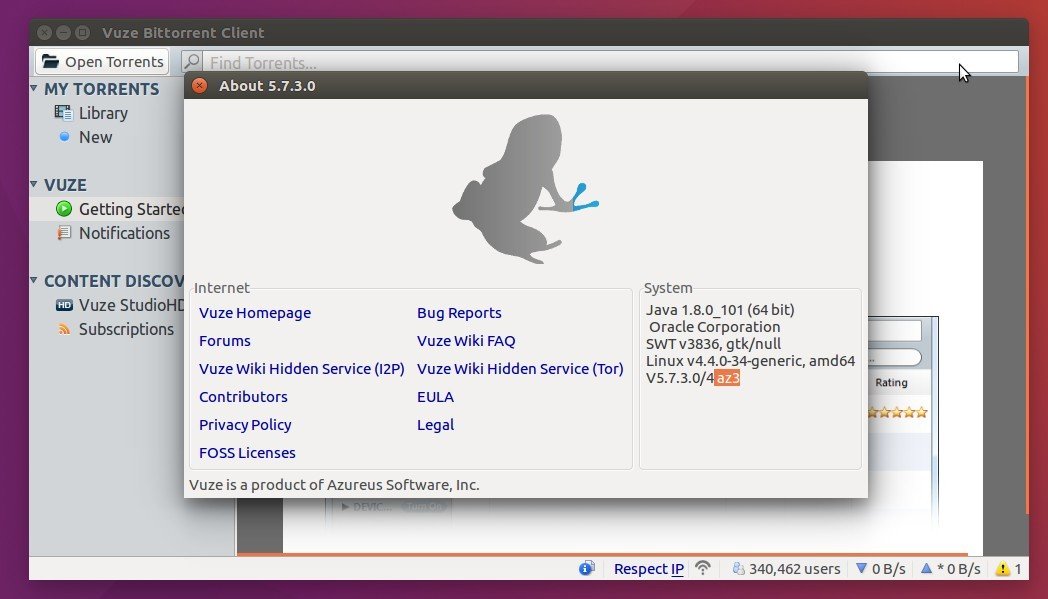1048x599 pixels.
Task: Open the Contributors link
Action: point(243,397)
